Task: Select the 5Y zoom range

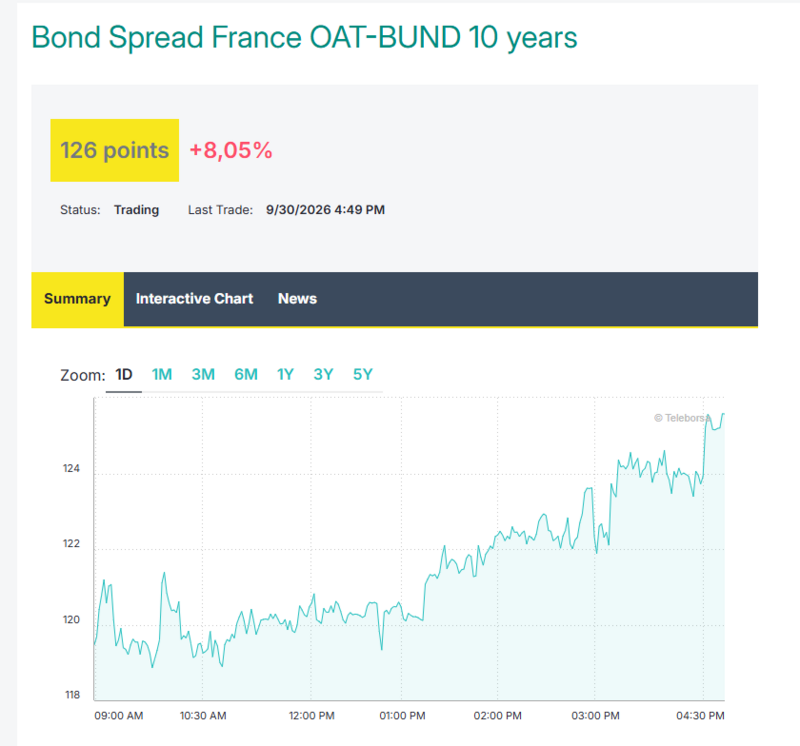Action: pos(363,375)
